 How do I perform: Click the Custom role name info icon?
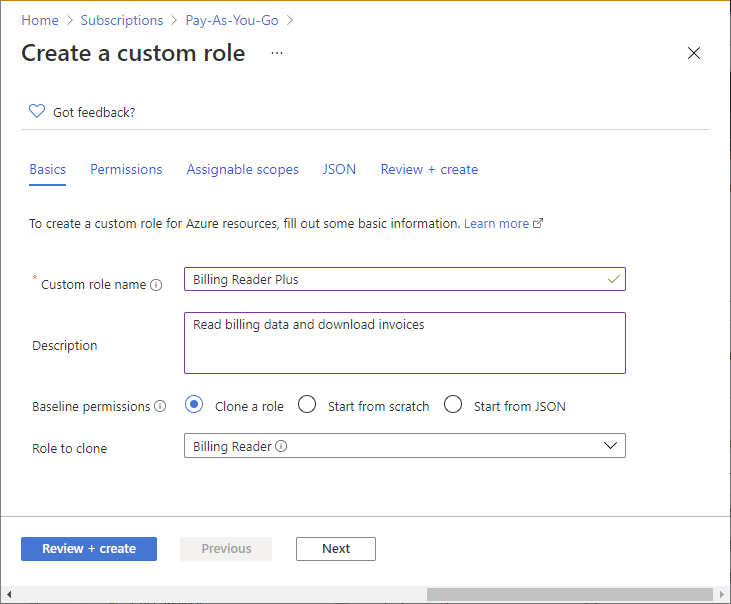[x=156, y=285]
